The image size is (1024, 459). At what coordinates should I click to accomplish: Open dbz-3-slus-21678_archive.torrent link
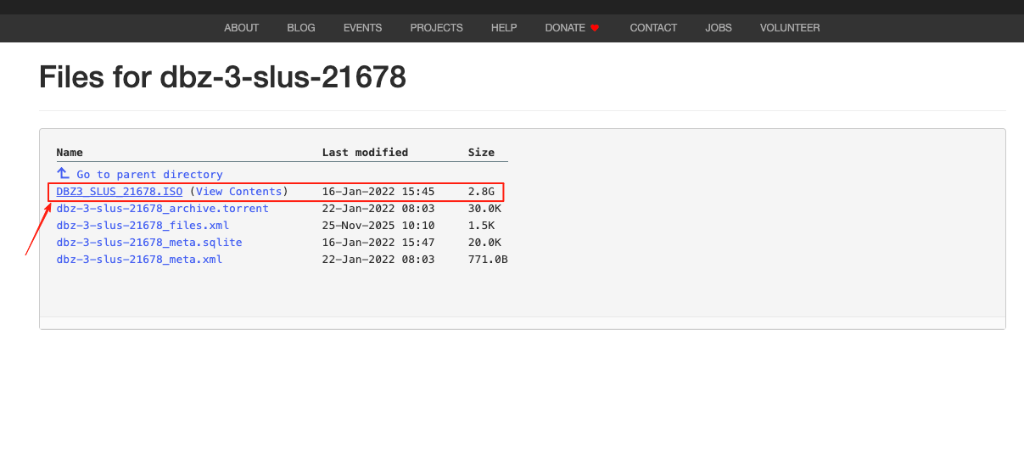[163, 208]
